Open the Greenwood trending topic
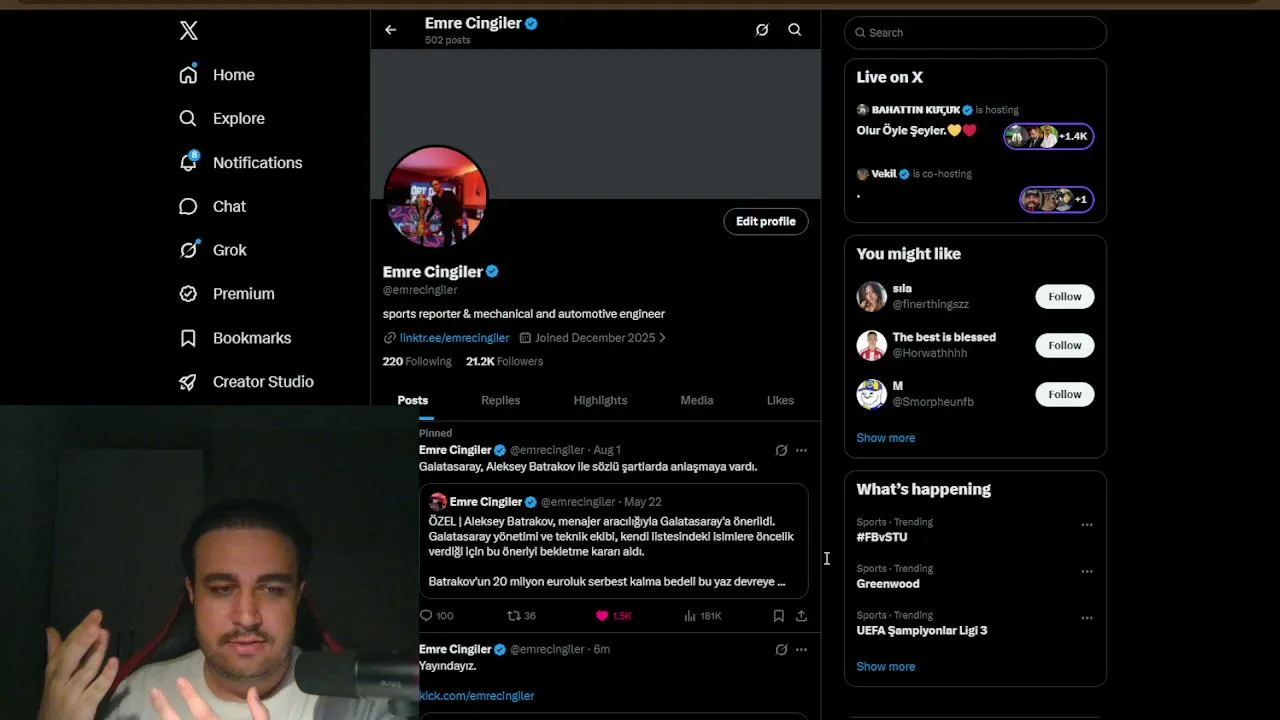 click(x=888, y=584)
